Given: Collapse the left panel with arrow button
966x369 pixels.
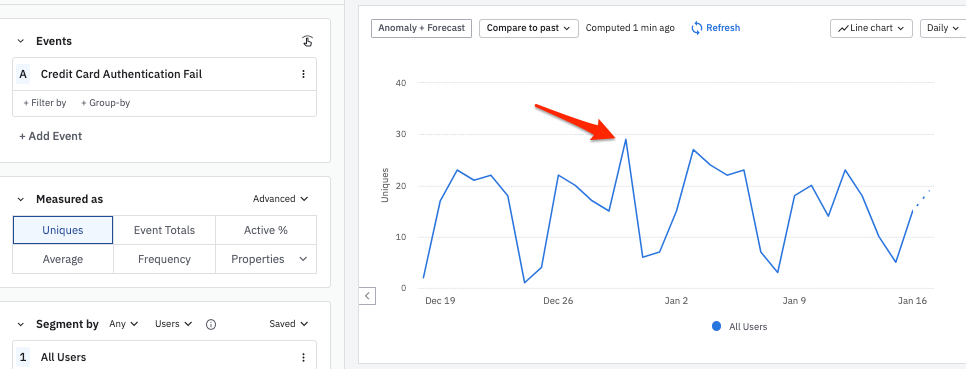Looking at the screenshot, I should (367, 296).
